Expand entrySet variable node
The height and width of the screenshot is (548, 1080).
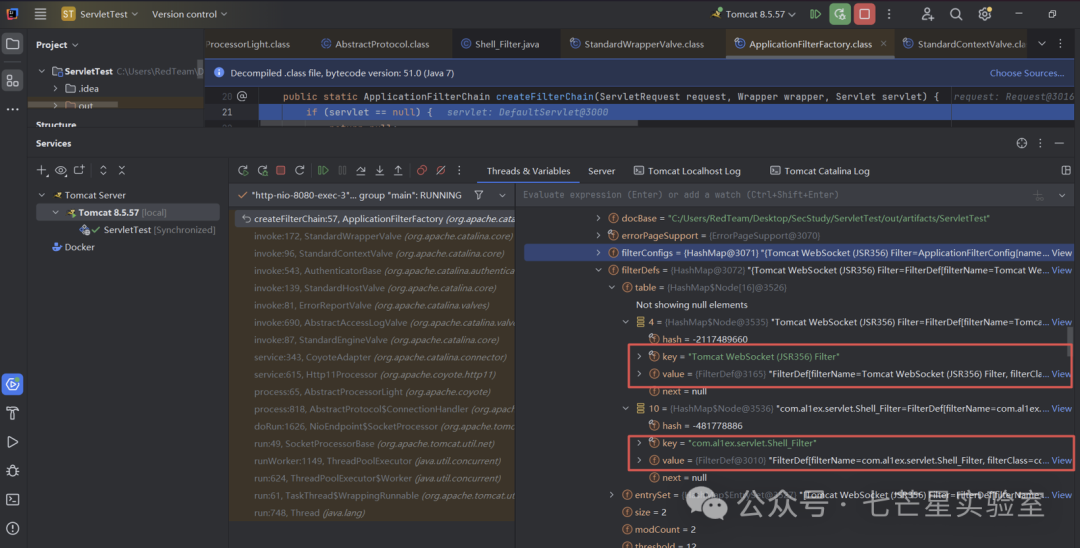(612, 494)
